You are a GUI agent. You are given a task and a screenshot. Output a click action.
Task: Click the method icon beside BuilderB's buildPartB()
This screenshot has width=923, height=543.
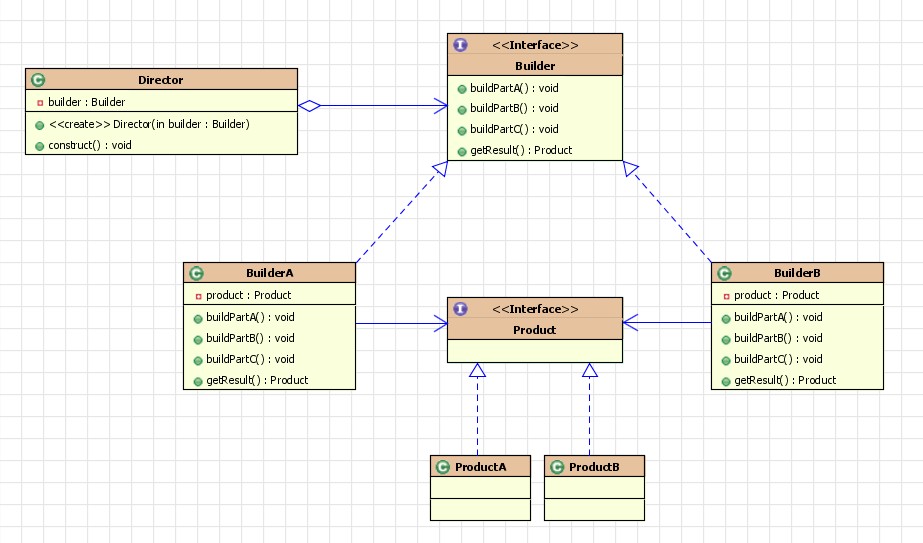726,340
